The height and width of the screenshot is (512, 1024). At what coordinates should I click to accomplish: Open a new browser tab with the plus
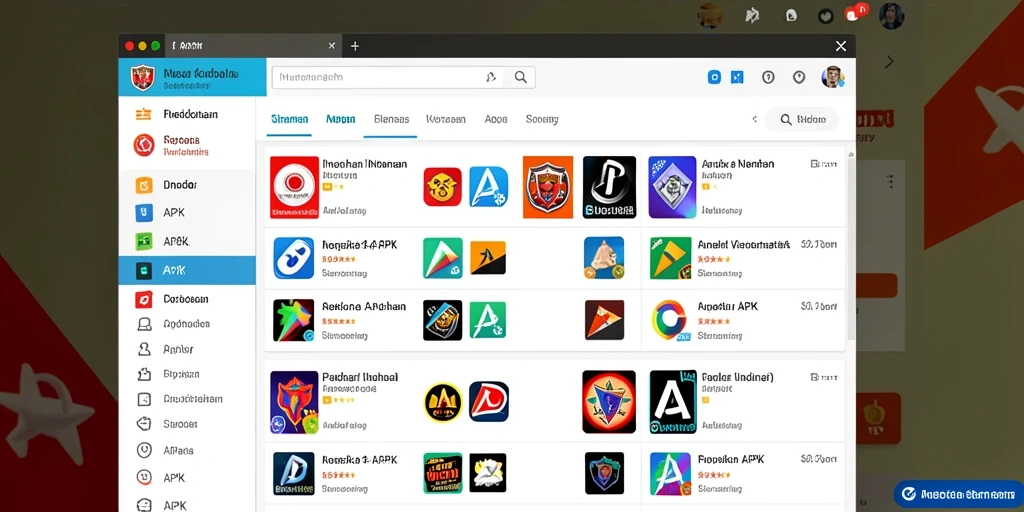click(x=355, y=46)
